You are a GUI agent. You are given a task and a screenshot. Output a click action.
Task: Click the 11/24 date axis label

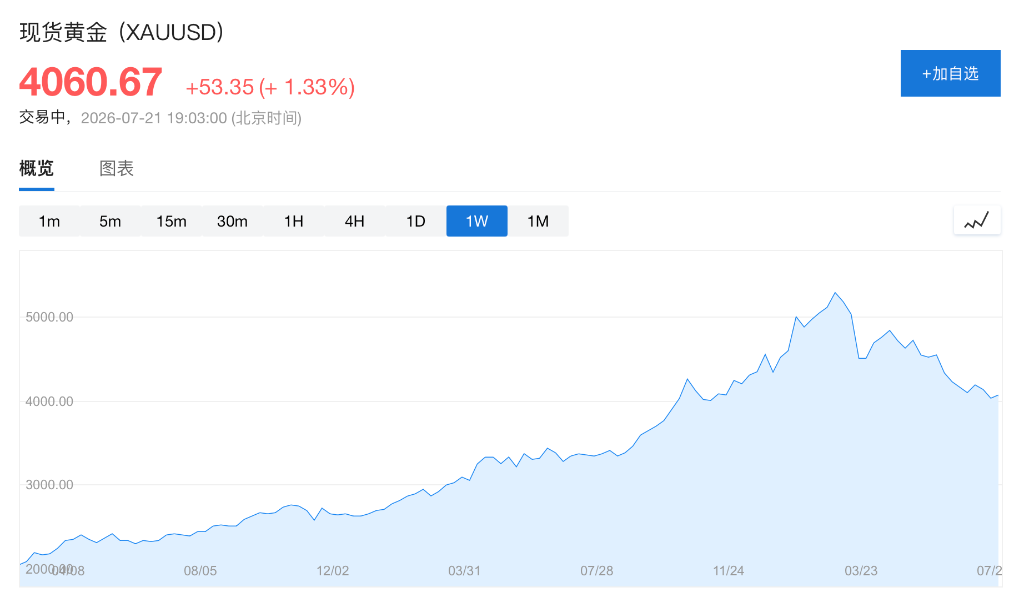tap(728, 571)
